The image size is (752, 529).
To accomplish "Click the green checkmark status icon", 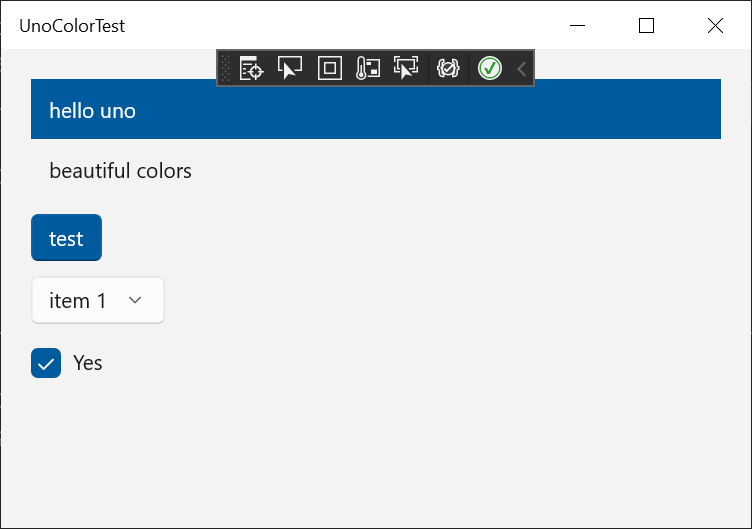I will coord(490,68).
